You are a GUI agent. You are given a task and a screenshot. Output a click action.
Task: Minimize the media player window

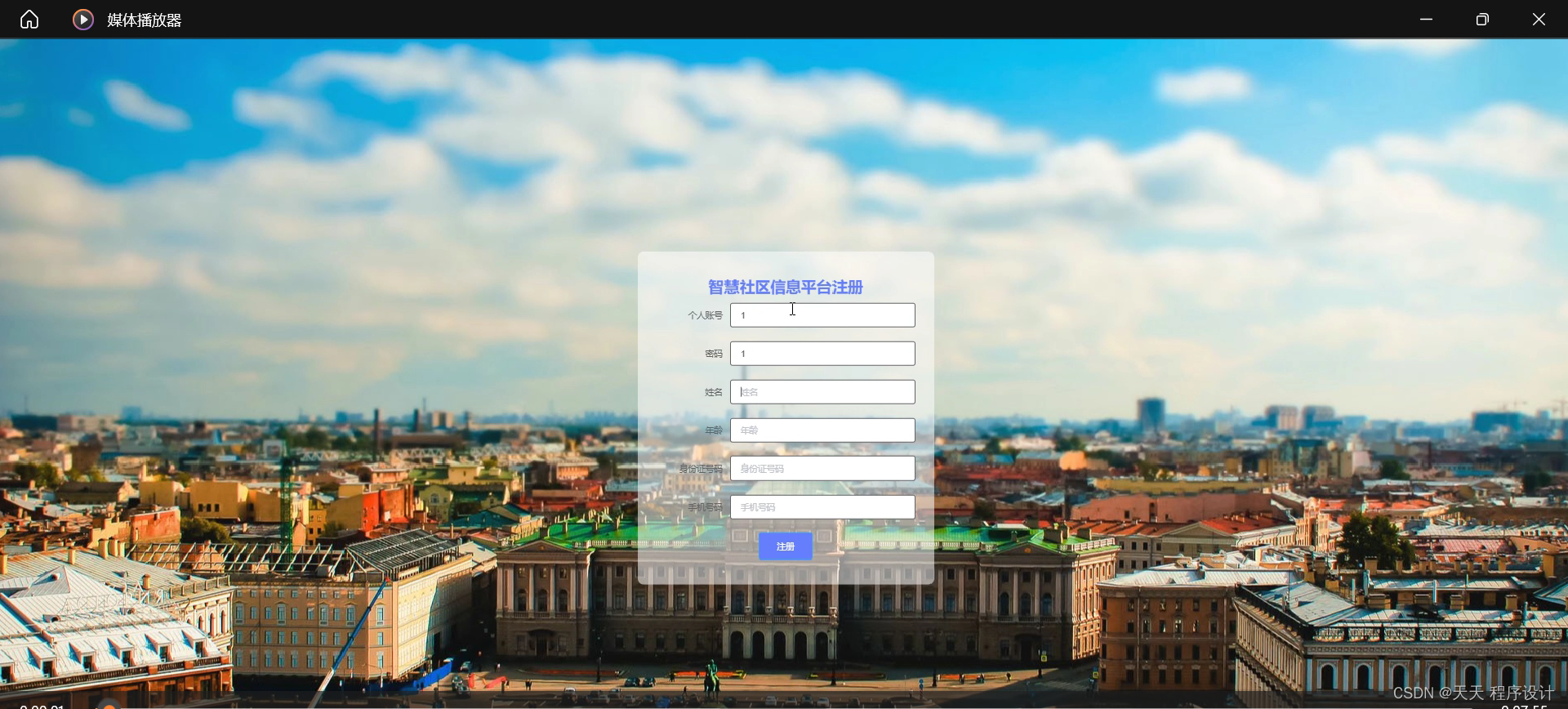click(1426, 19)
